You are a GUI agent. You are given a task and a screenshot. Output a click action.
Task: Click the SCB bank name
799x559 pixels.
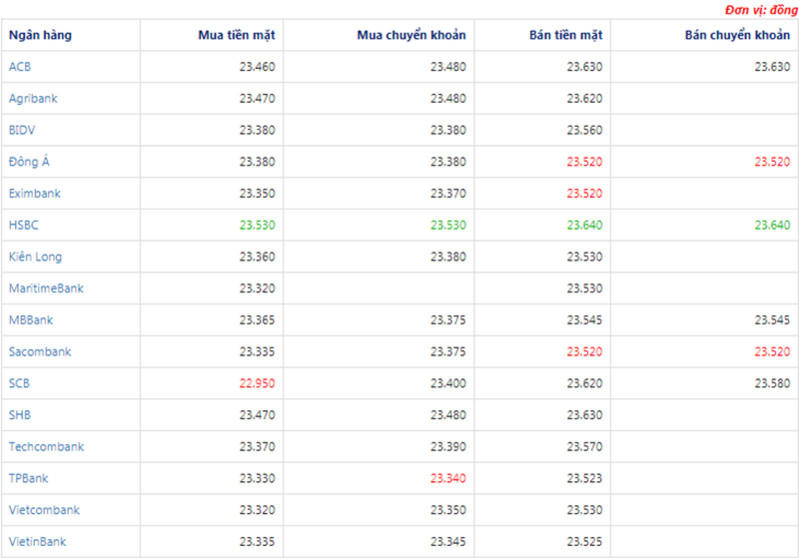tap(20, 383)
